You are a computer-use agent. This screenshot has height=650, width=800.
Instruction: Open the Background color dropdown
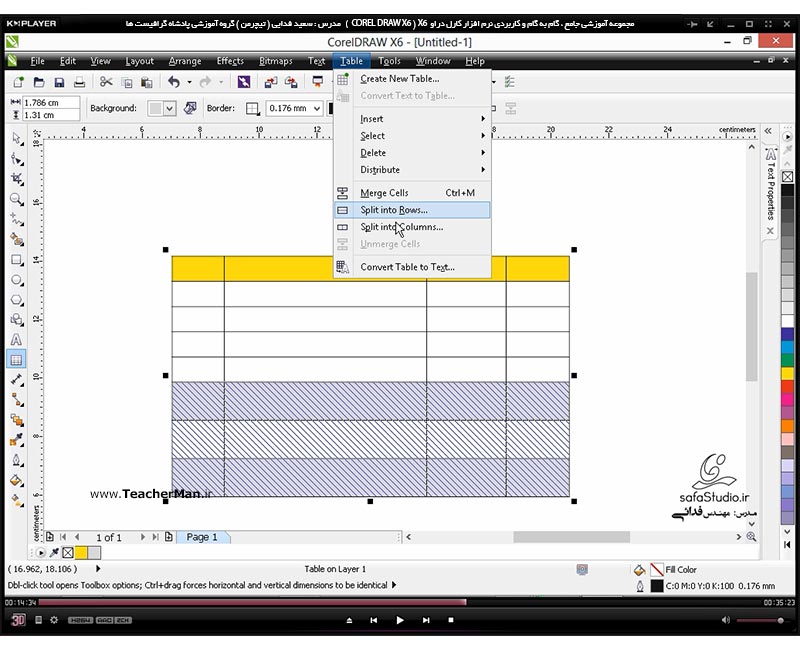(170, 108)
